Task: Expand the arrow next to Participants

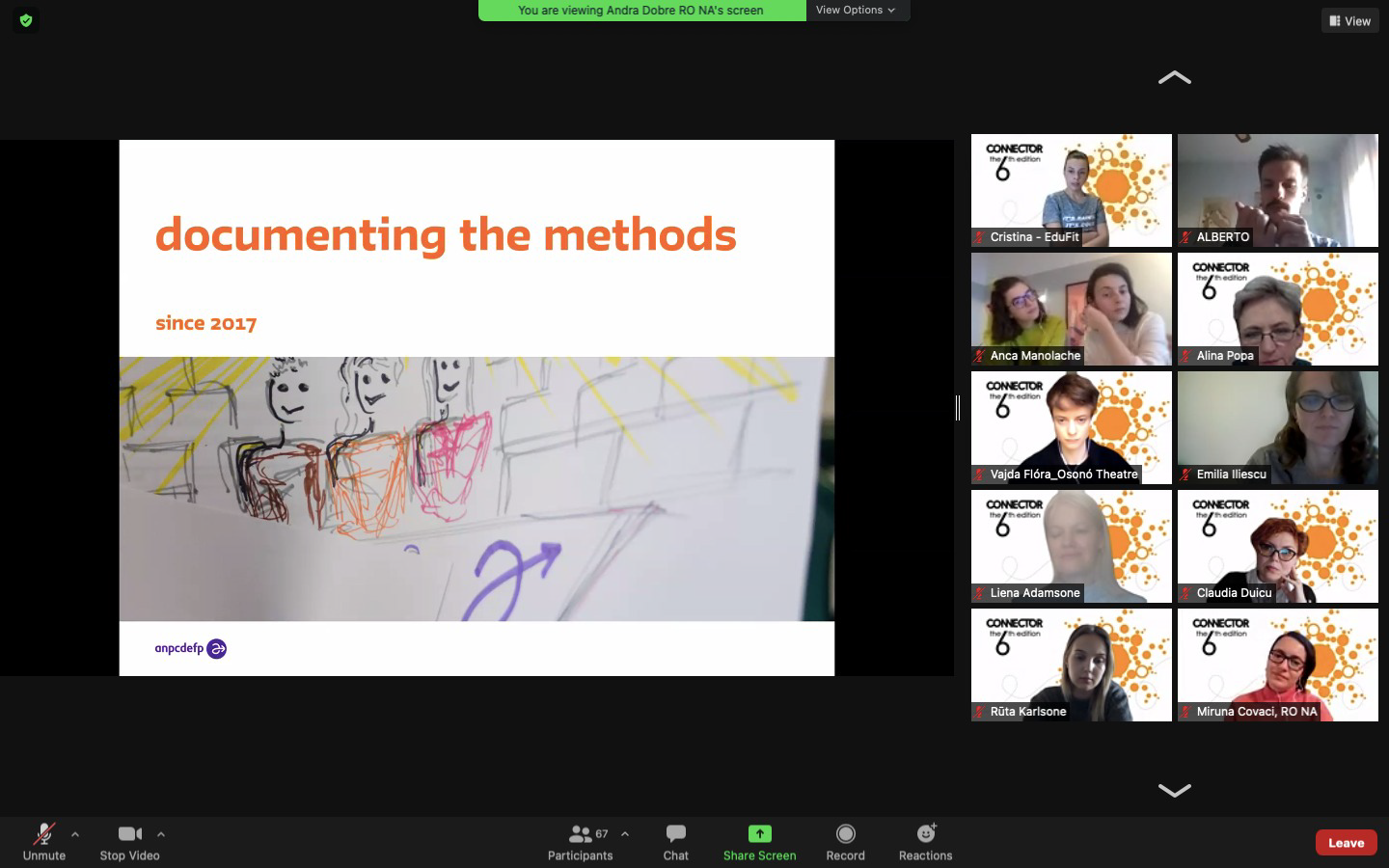Action: (625, 834)
